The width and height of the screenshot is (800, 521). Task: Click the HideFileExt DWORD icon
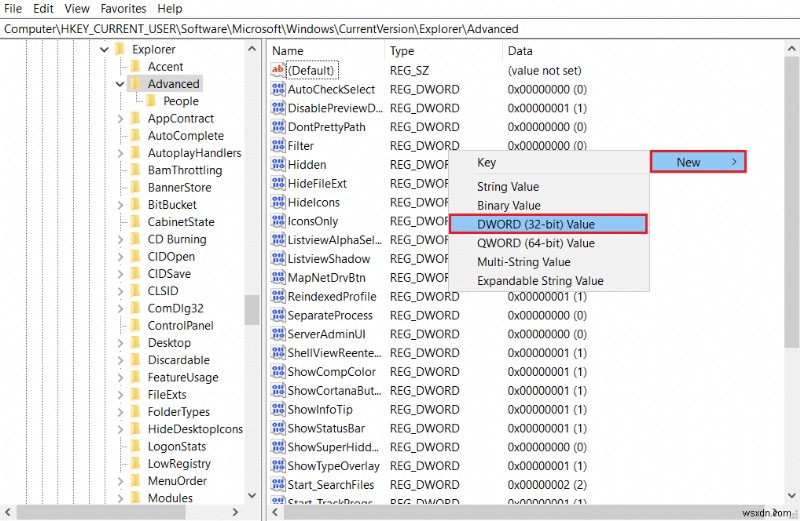click(278, 184)
